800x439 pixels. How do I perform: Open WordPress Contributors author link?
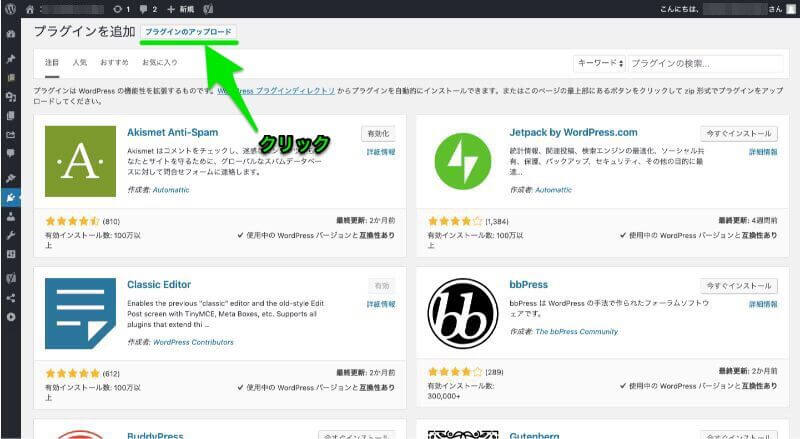[193, 342]
